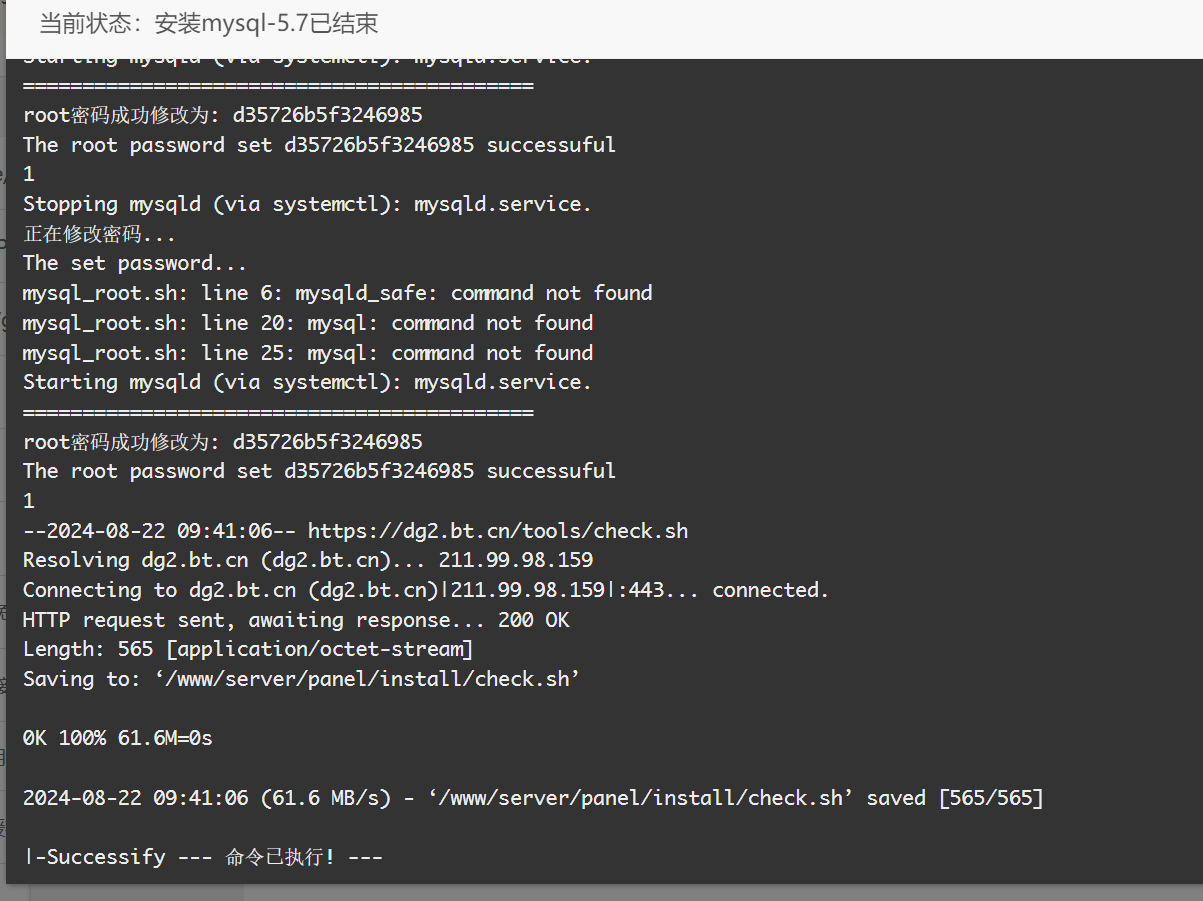Click the word 'connected.' in the Connecting line

pos(771,590)
